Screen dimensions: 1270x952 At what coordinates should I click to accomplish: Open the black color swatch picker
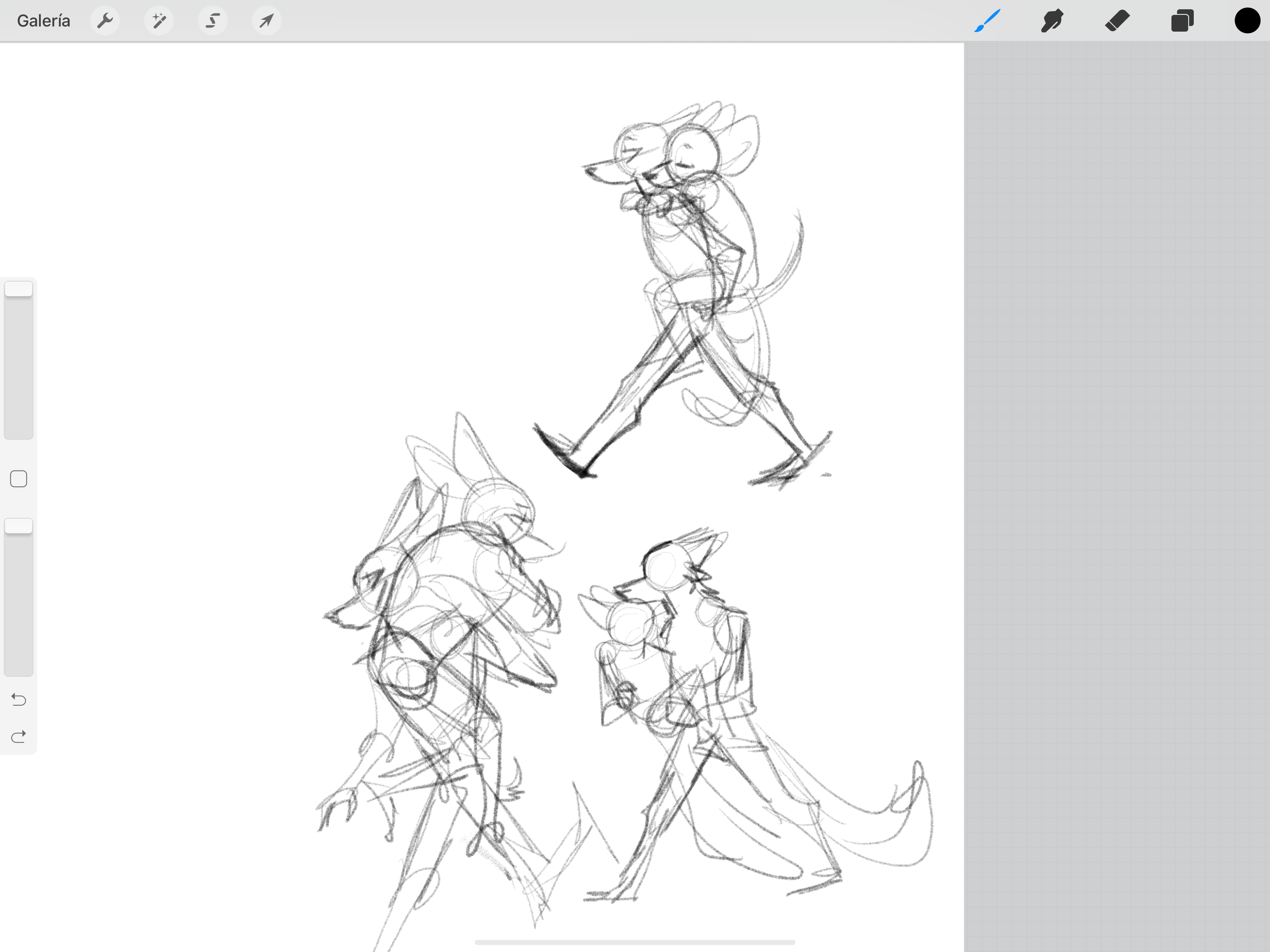[x=1247, y=21]
